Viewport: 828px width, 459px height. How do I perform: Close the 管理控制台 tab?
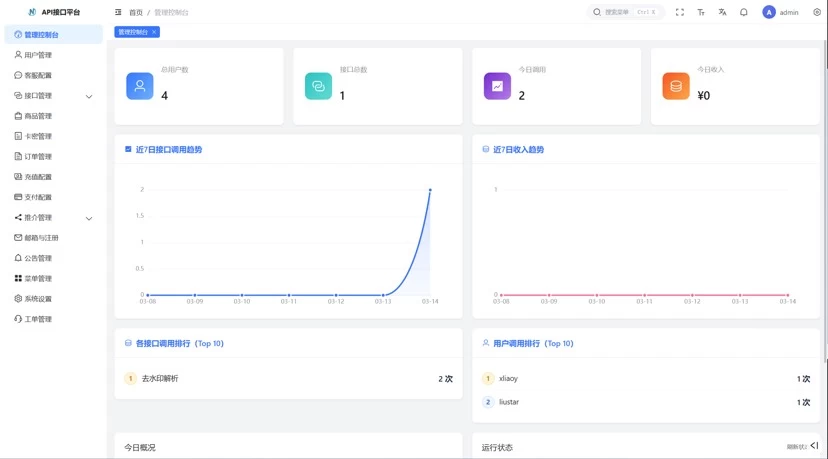click(153, 32)
